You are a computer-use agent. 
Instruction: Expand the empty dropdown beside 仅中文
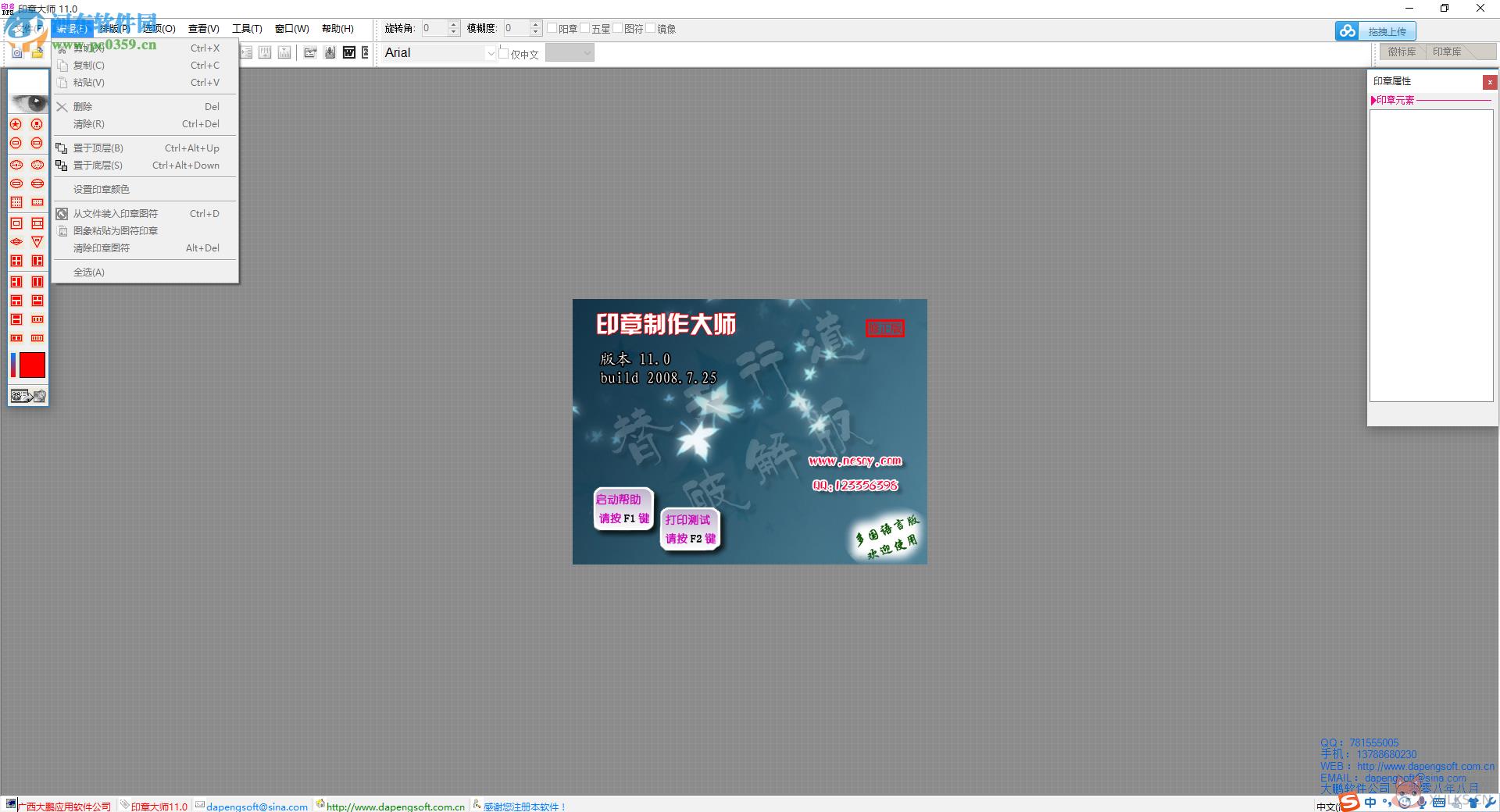tap(587, 53)
